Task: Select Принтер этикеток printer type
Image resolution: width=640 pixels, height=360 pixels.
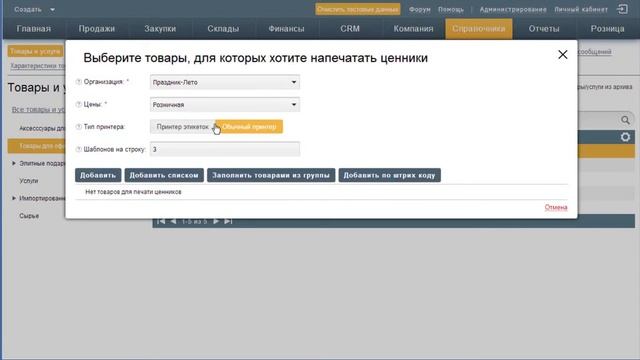Action: click(x=182, y=127)
